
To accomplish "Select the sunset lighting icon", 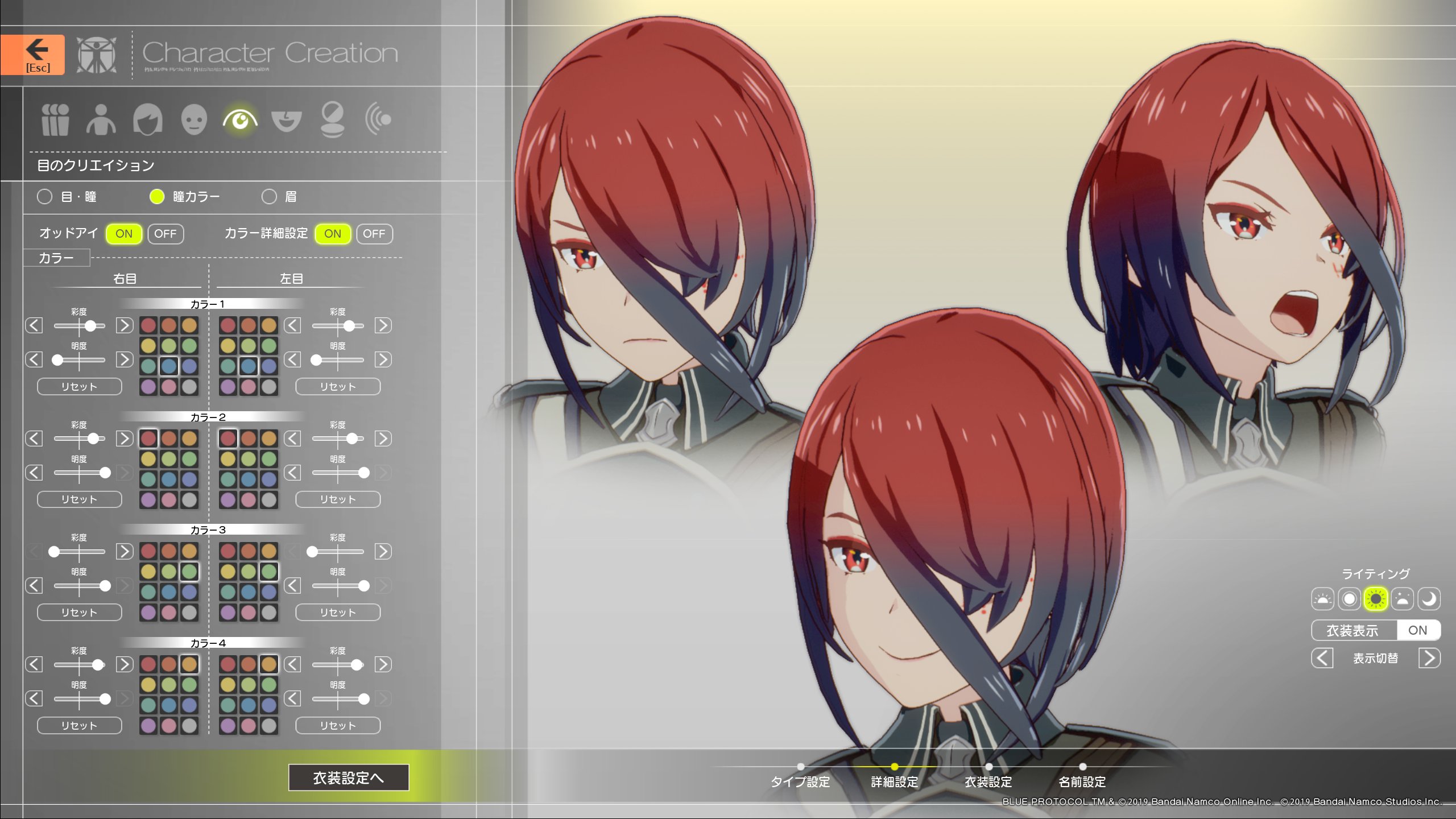I will point(1402,599).
